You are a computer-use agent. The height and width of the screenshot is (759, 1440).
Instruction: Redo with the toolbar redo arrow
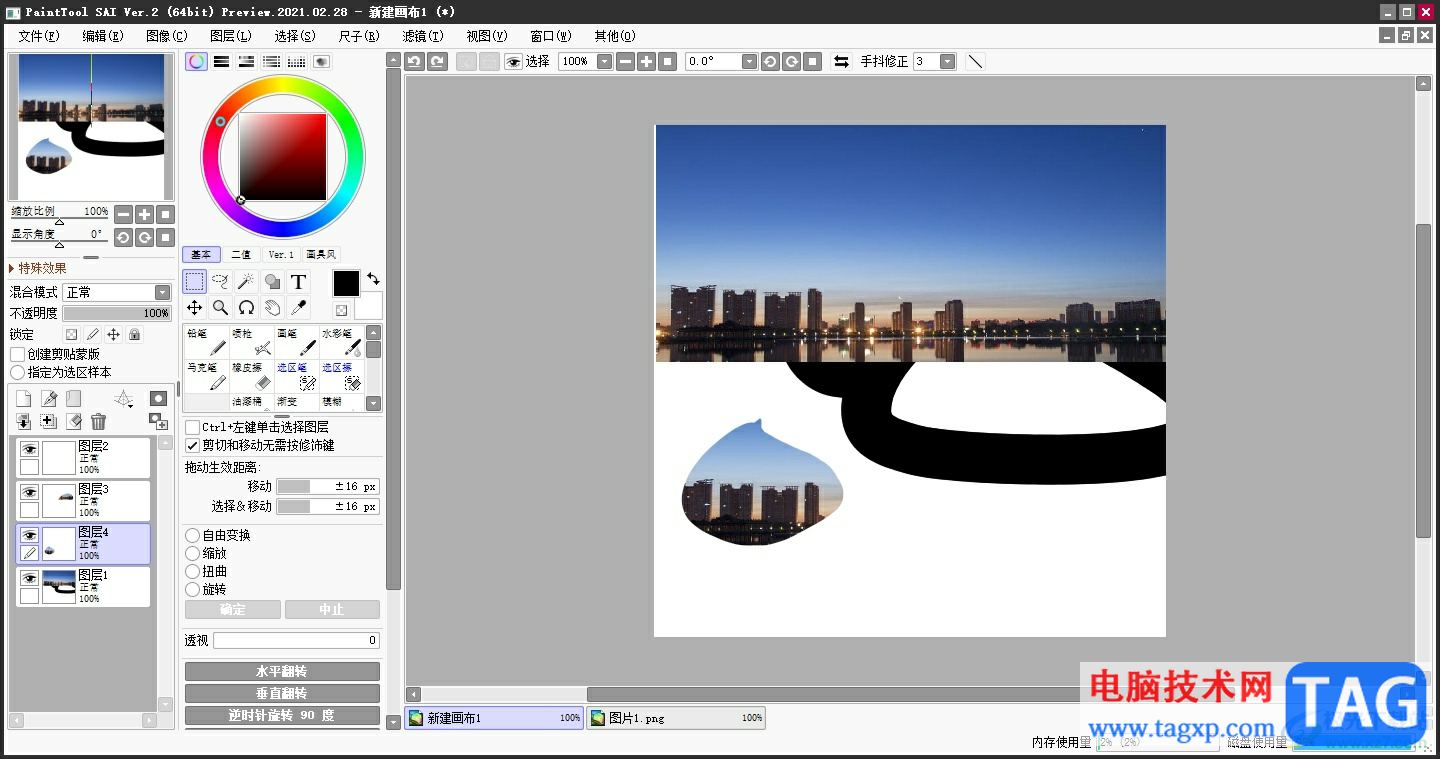437,61
